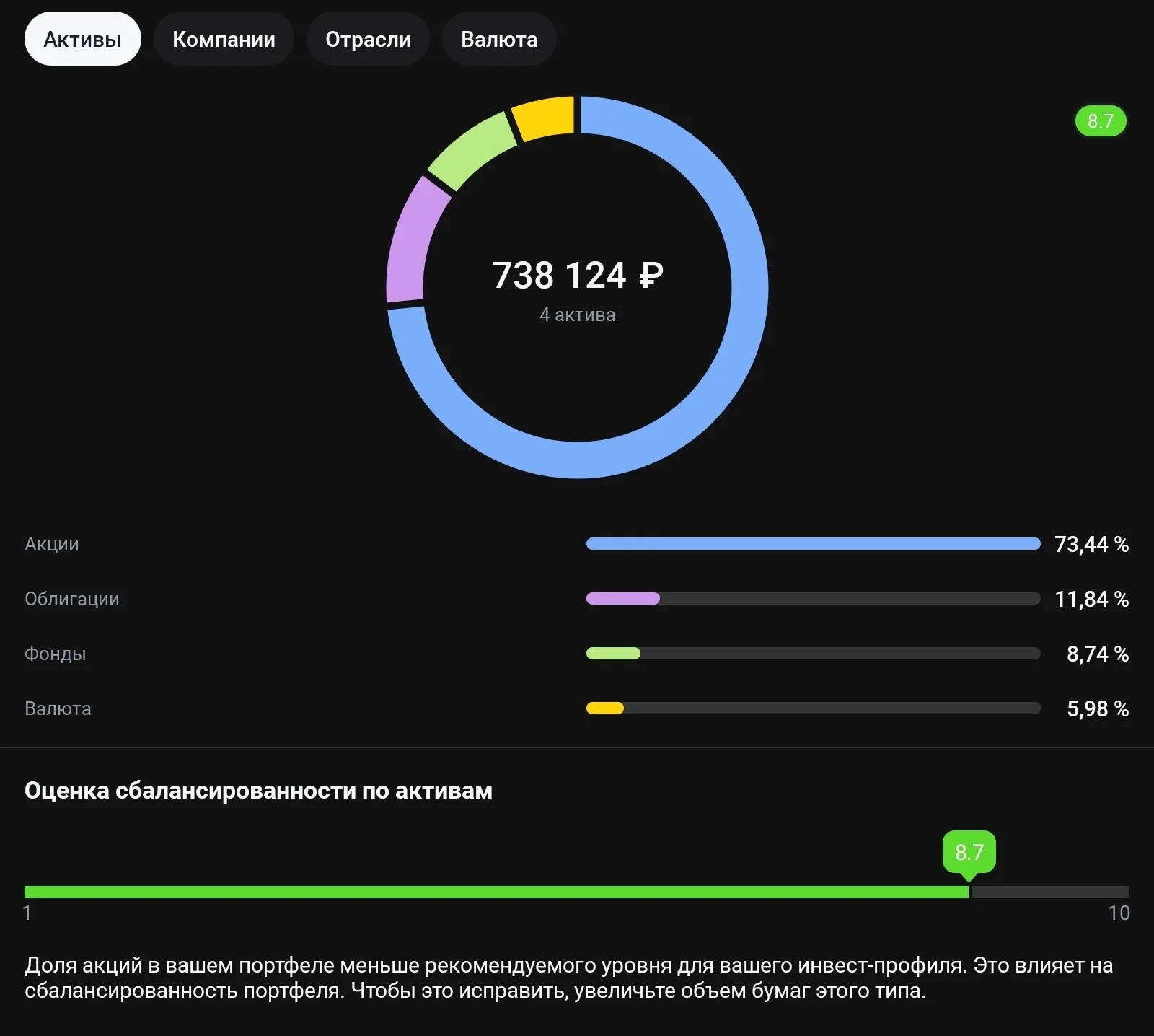Click the purple Облигации percentage bar
The image size is (1154, 1036).
[x=623, y=599]
